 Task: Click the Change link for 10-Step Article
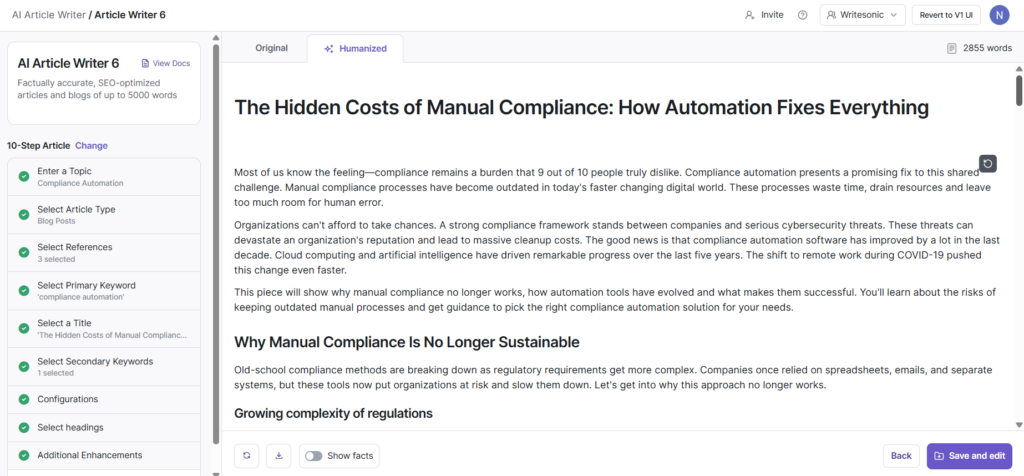click(x=91, y=145)
